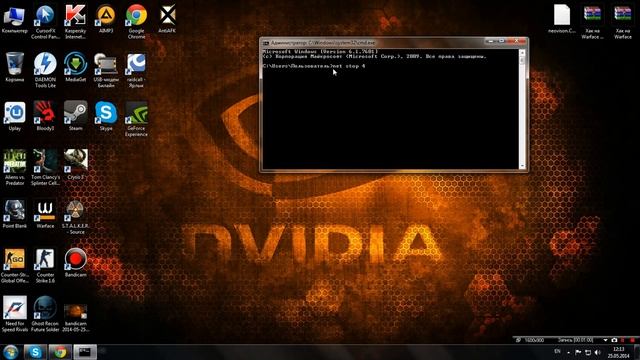Launch the raidcall shortcut
Screen dimensions: 640x360
(x=136, y=70)
